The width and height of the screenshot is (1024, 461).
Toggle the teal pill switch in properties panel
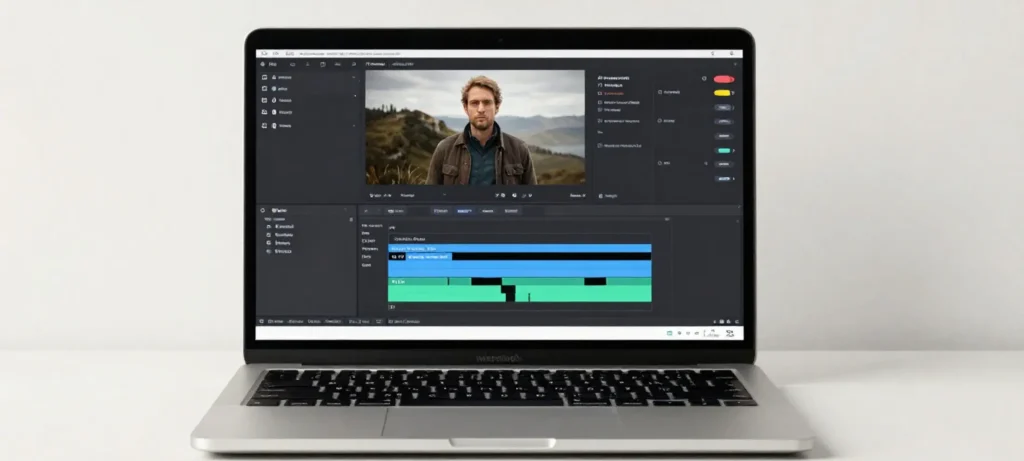pos(723,151)
